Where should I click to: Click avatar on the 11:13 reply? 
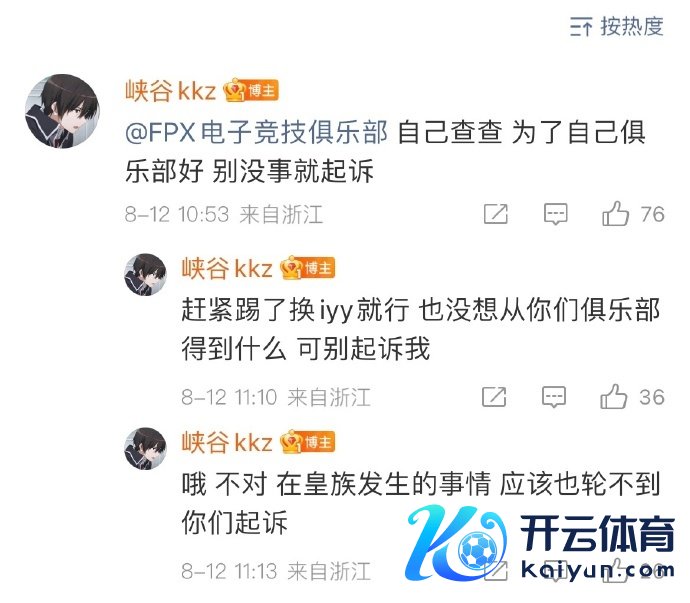click(x=146, y=448)
